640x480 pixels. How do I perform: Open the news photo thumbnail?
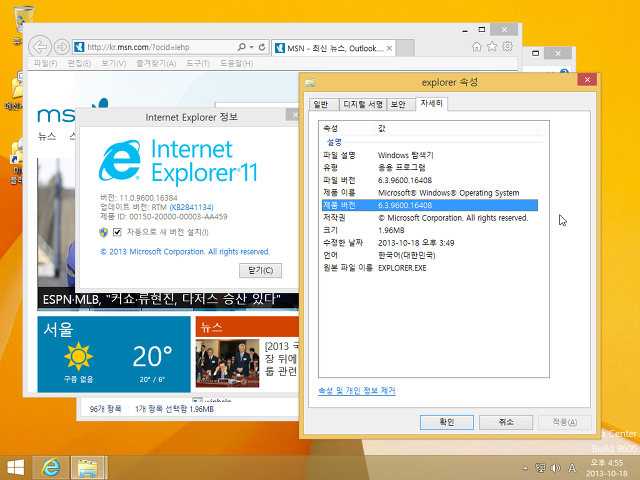[227, 362]
